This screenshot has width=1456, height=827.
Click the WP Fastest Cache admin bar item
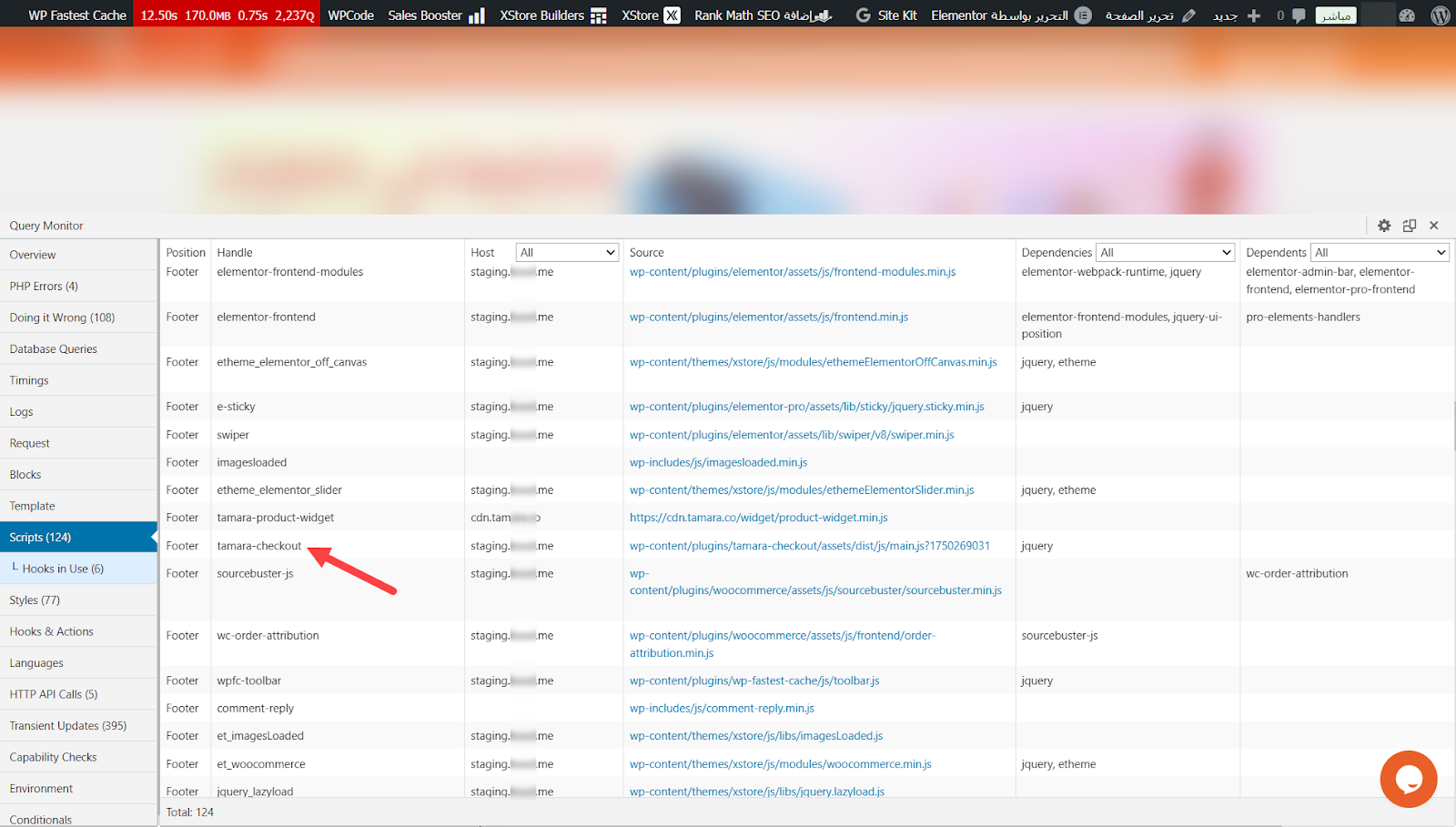tap(76, 15)
